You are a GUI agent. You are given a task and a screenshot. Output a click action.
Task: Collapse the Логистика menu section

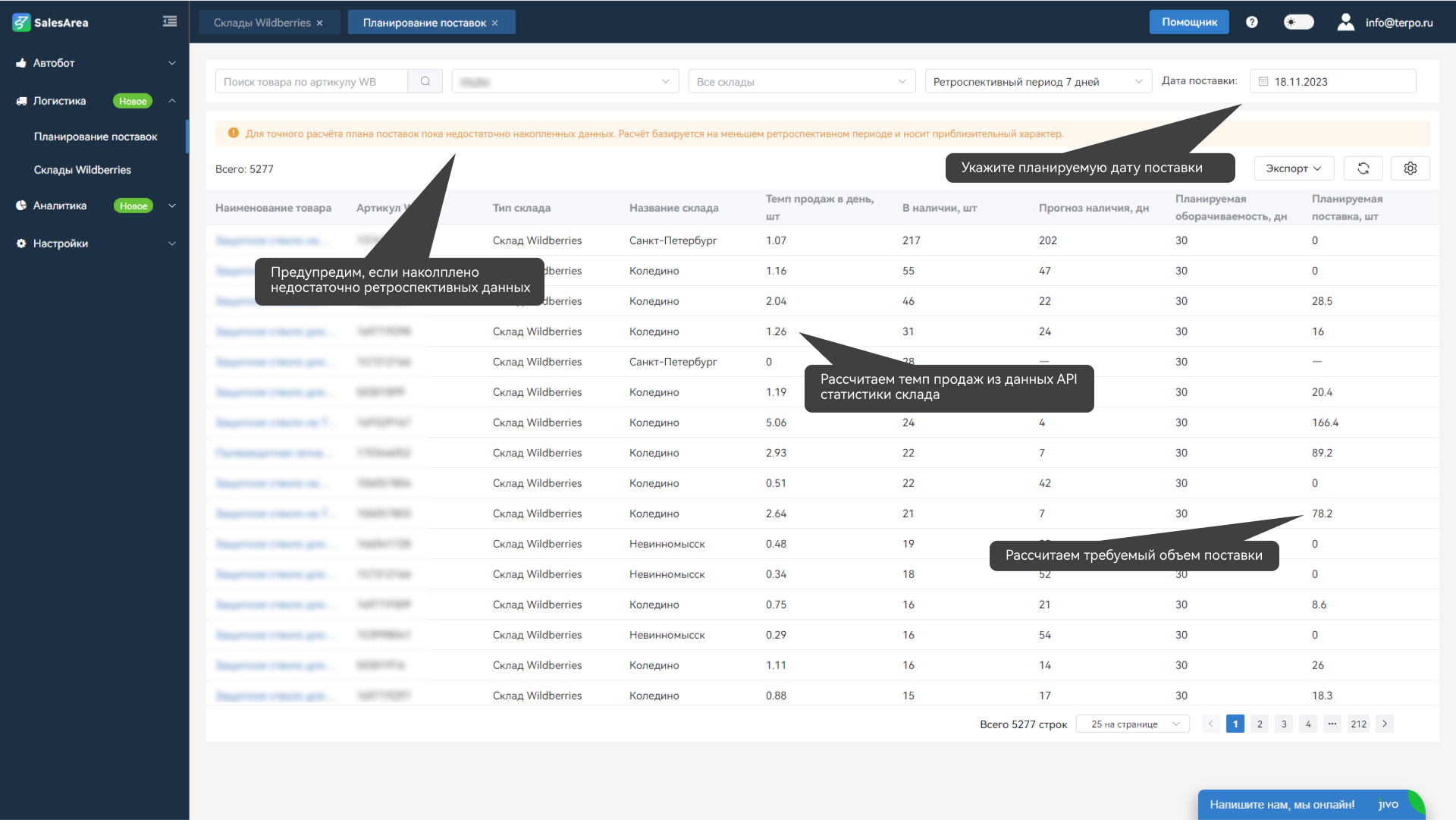pos(172,101)
